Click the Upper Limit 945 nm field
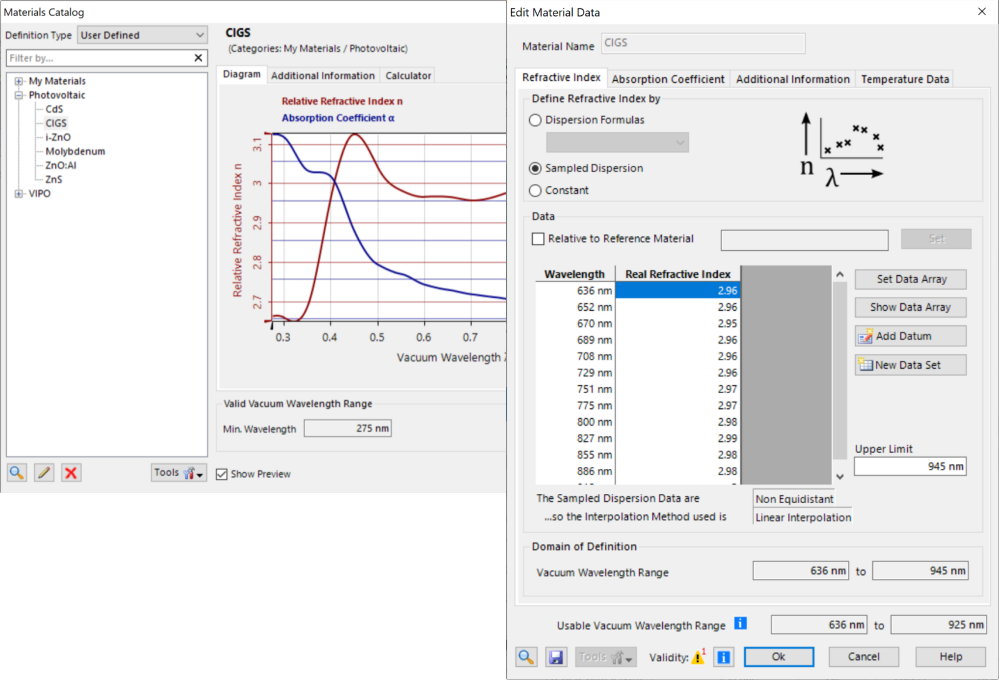The height and width of the screenshot is (685, 1005). pyautogui.click(x=909, y=466)
